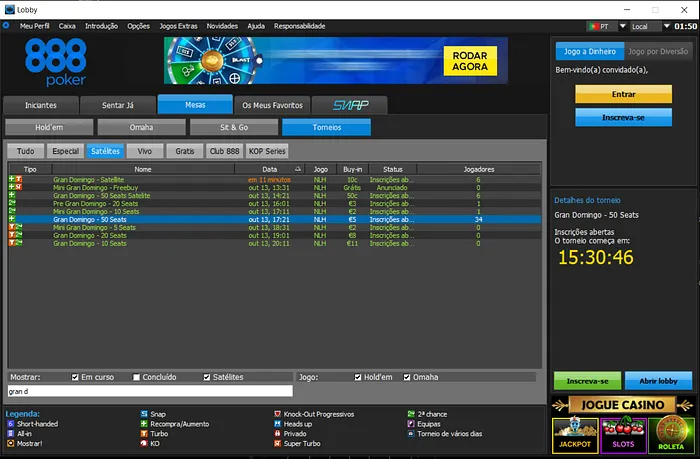
Task: Click the RODAR AGORA banner button
Action: [470, 61]
